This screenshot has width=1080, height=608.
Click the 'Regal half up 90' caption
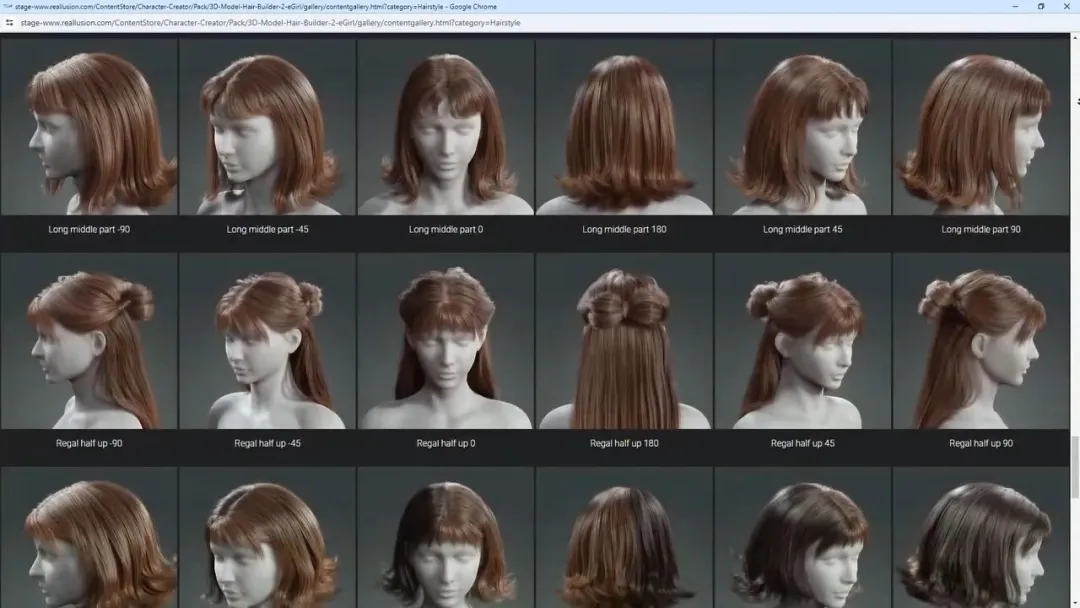point(981,443)
